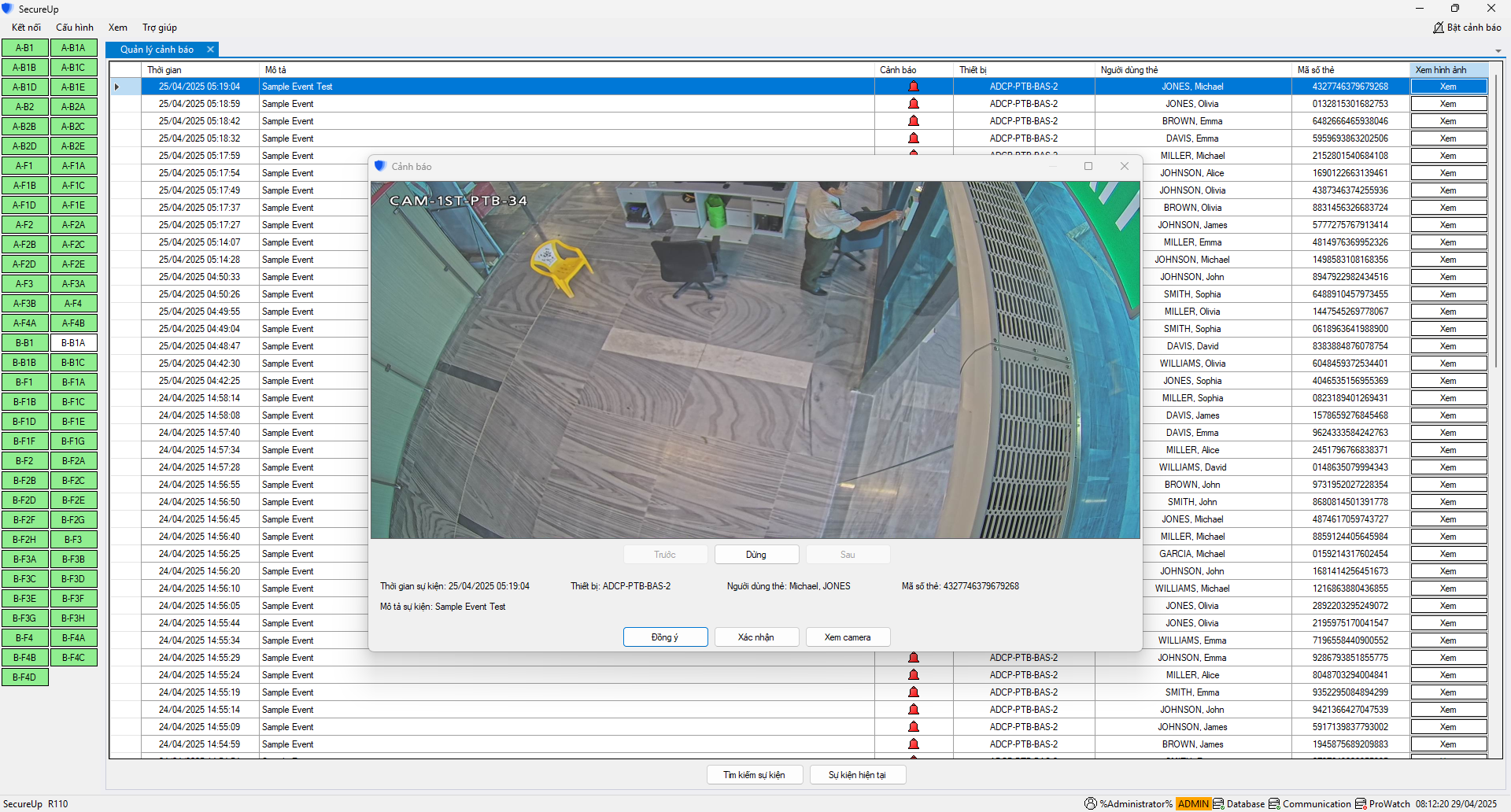Click the row indicator arrow of the first event
The image size is (1511, 812).
tap(116, 87)
